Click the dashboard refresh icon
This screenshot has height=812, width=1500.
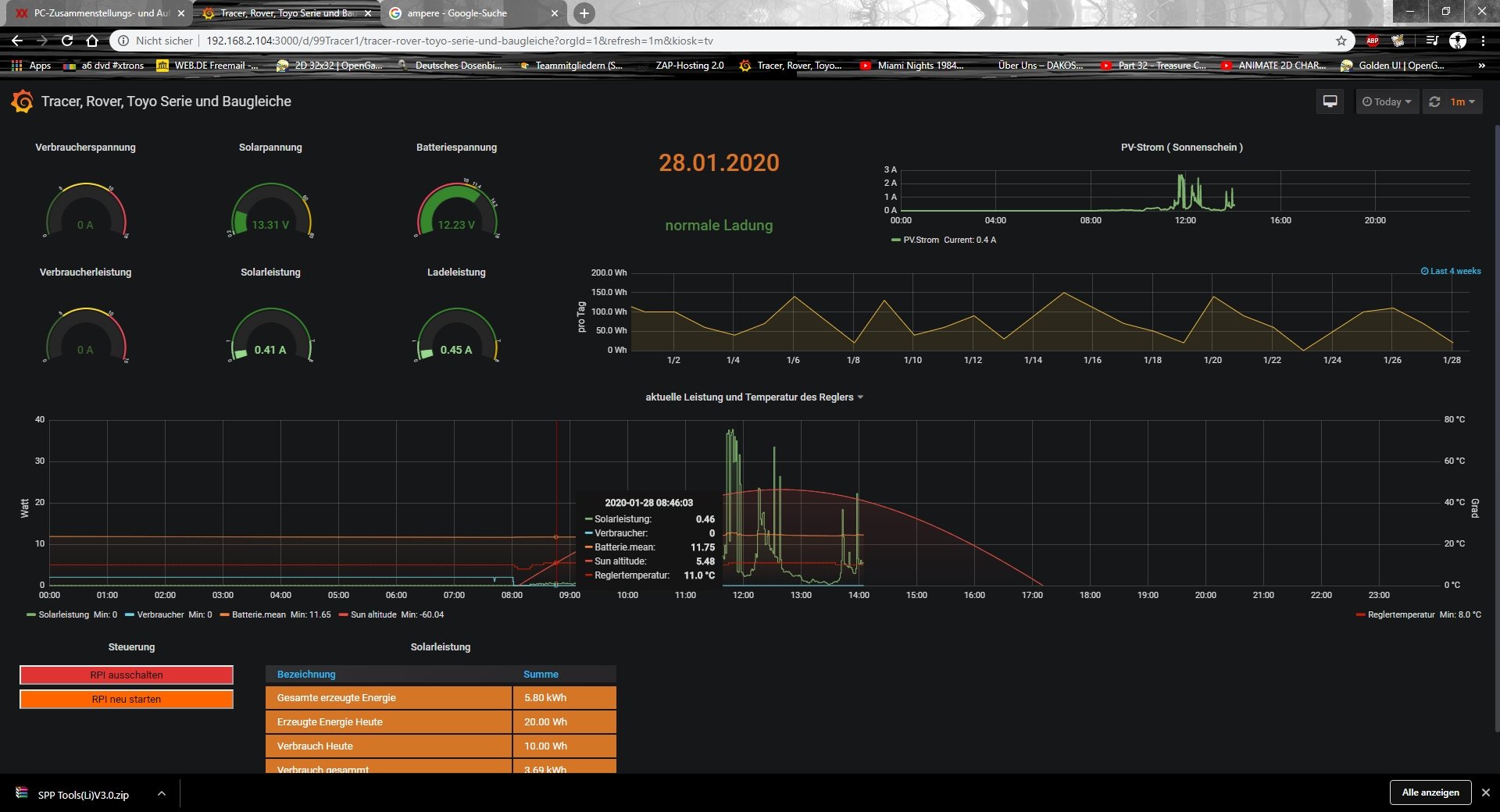1434,101
